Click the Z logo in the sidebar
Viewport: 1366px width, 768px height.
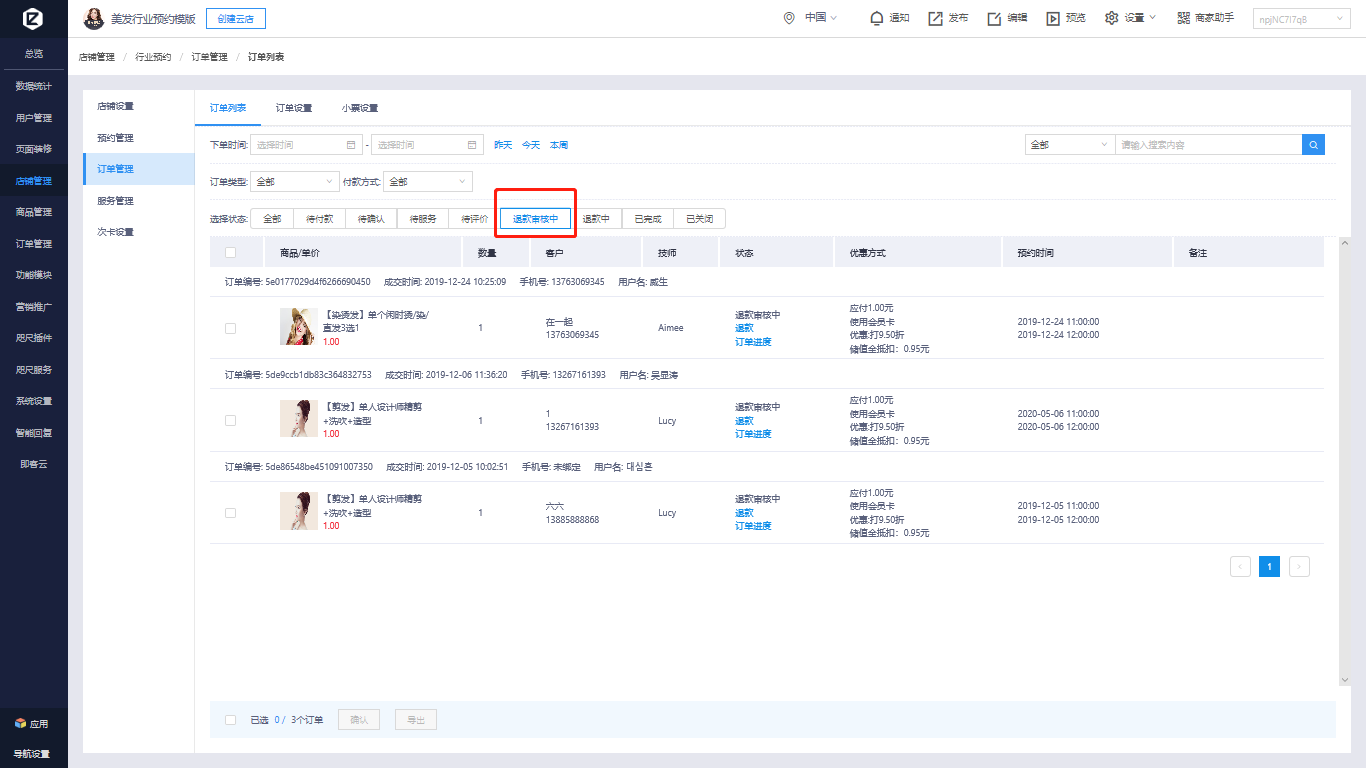[33, 19]
